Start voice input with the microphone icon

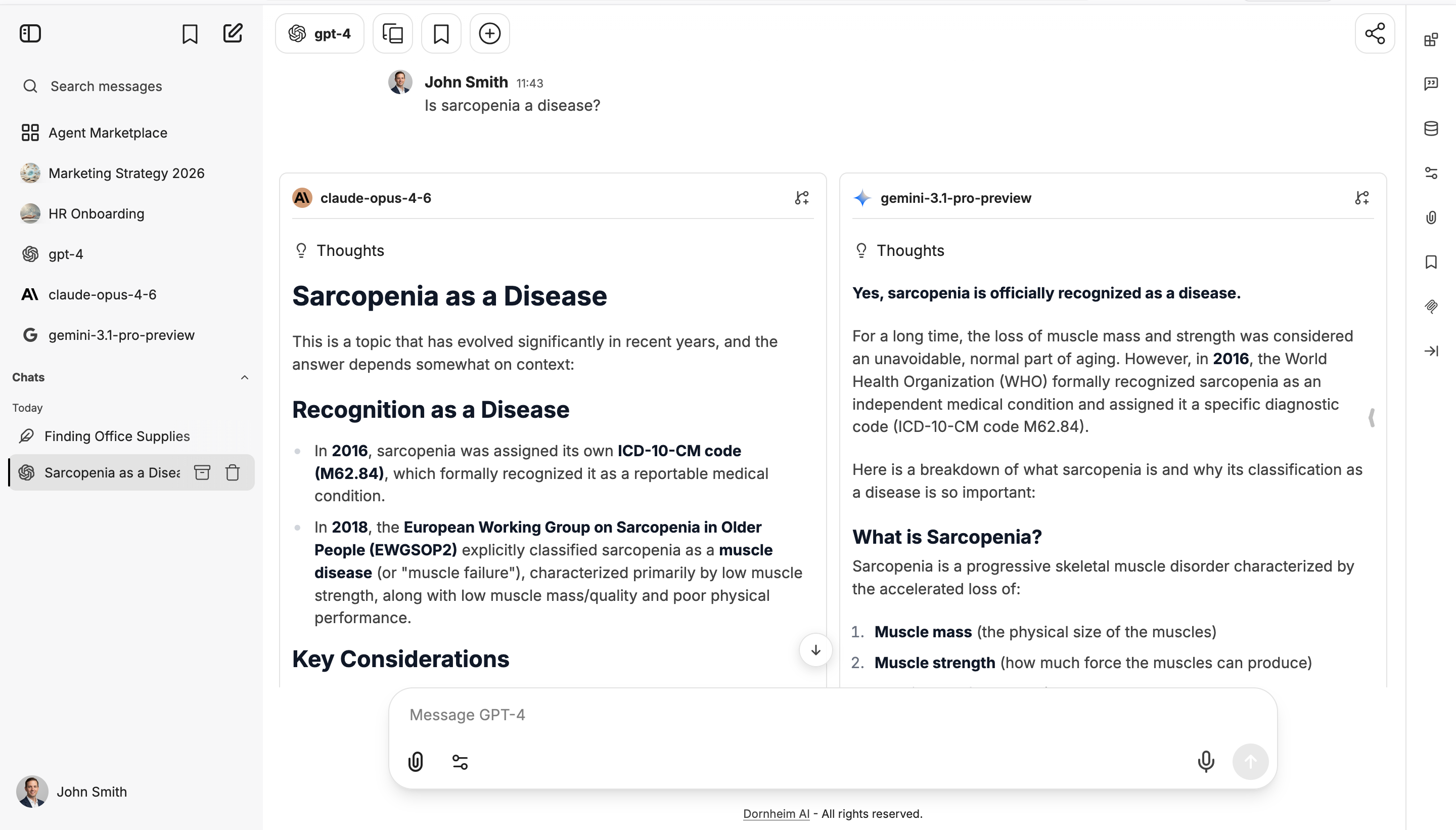(x=1205, y=762)
